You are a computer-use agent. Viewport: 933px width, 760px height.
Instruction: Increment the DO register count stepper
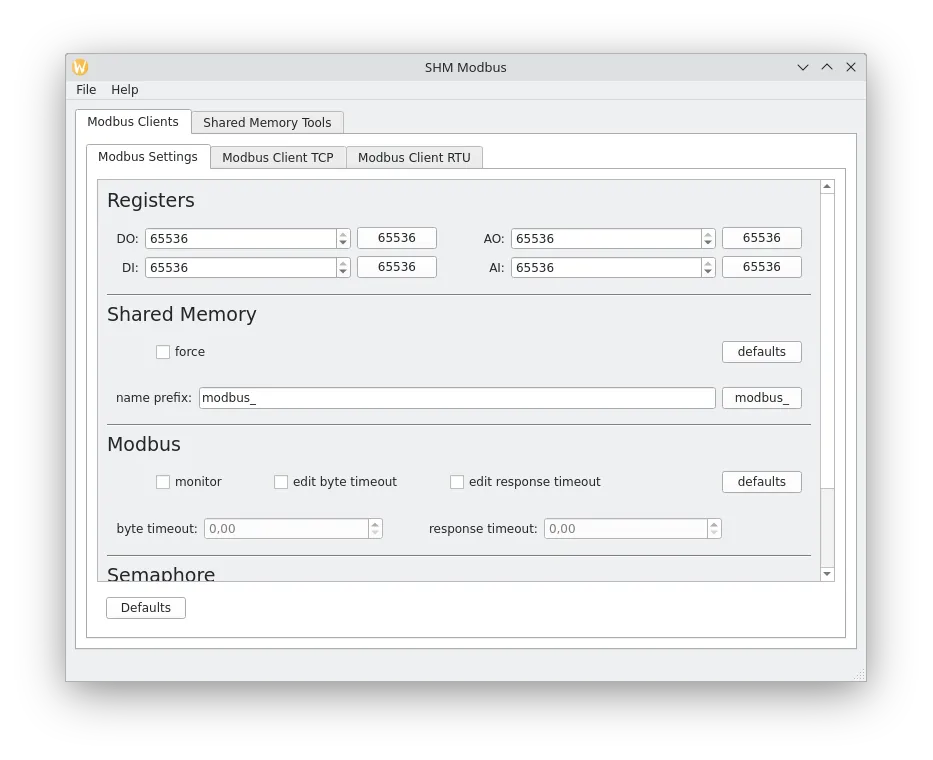(x=343, y=233)
